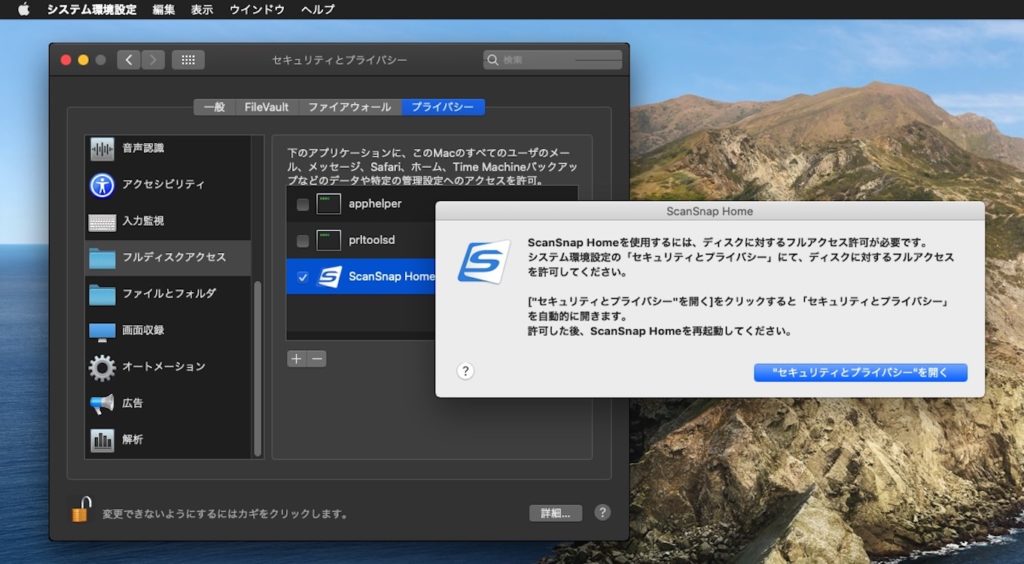Choose the ファイルとフォルダ folder icon
The width and height of the screenshot is (1024, 564).
coord(102,294)
